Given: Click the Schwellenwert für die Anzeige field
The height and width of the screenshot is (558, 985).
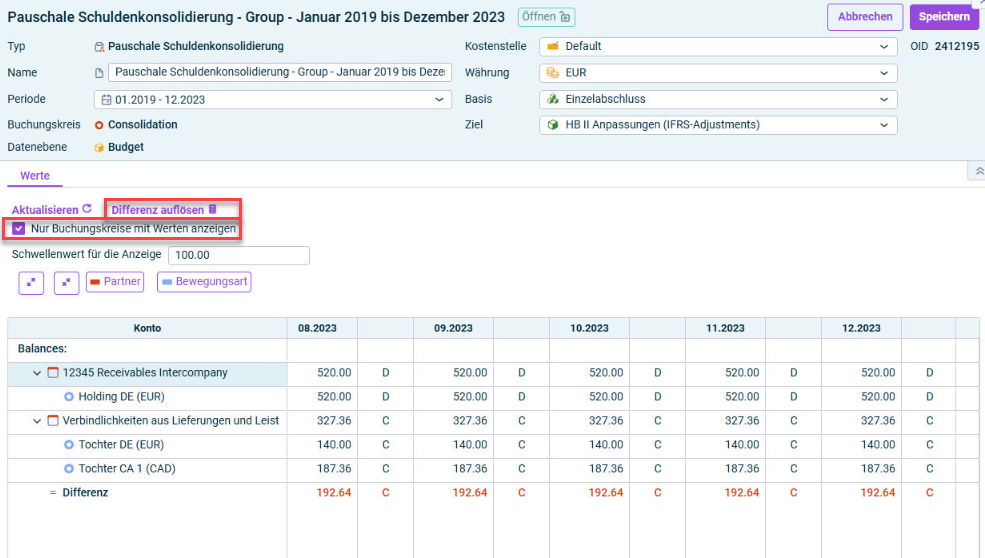Looking at the screenshot, I should (238, 256).
